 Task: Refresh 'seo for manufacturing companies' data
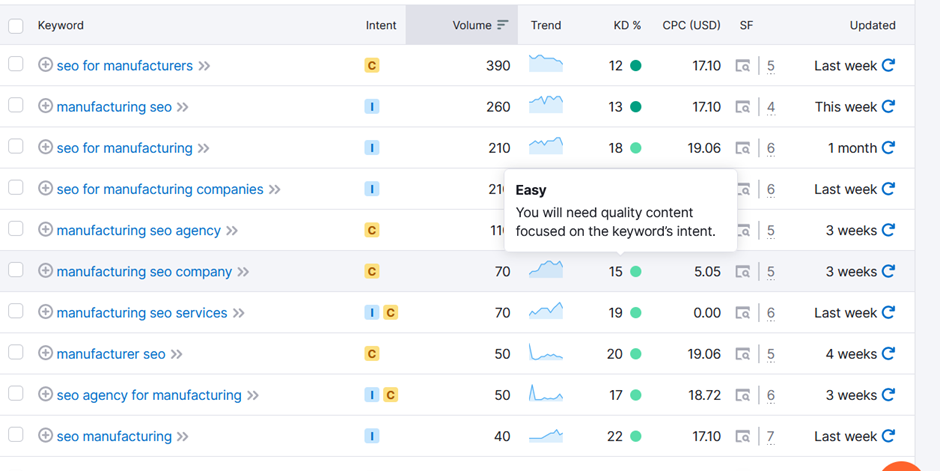pos(888,189)
